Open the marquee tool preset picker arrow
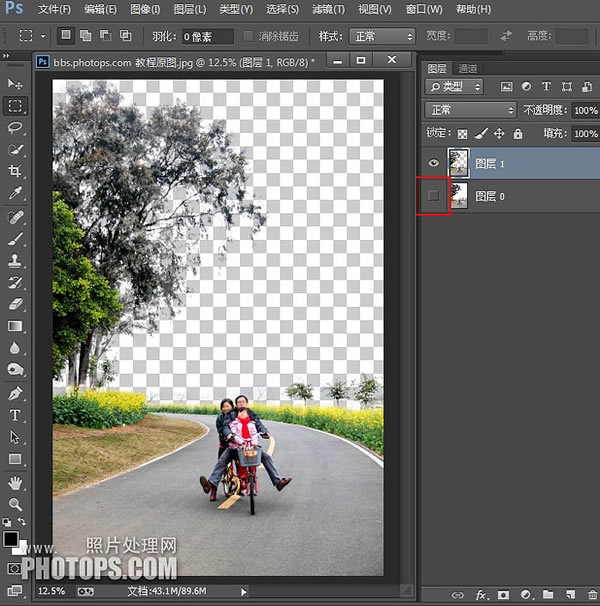 pos(43,36)
